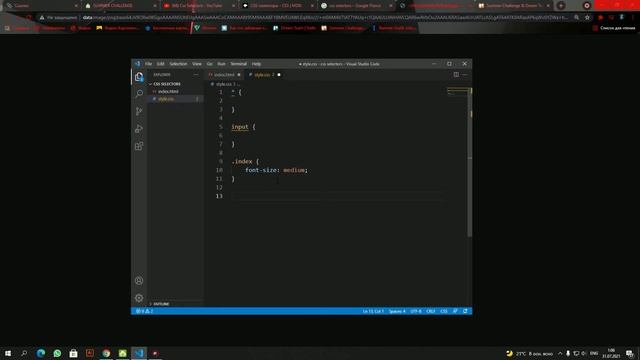The width and height of the screenshot is (640, 360).
Task: Show hidden system tray icons
Action: coord(560,353)
